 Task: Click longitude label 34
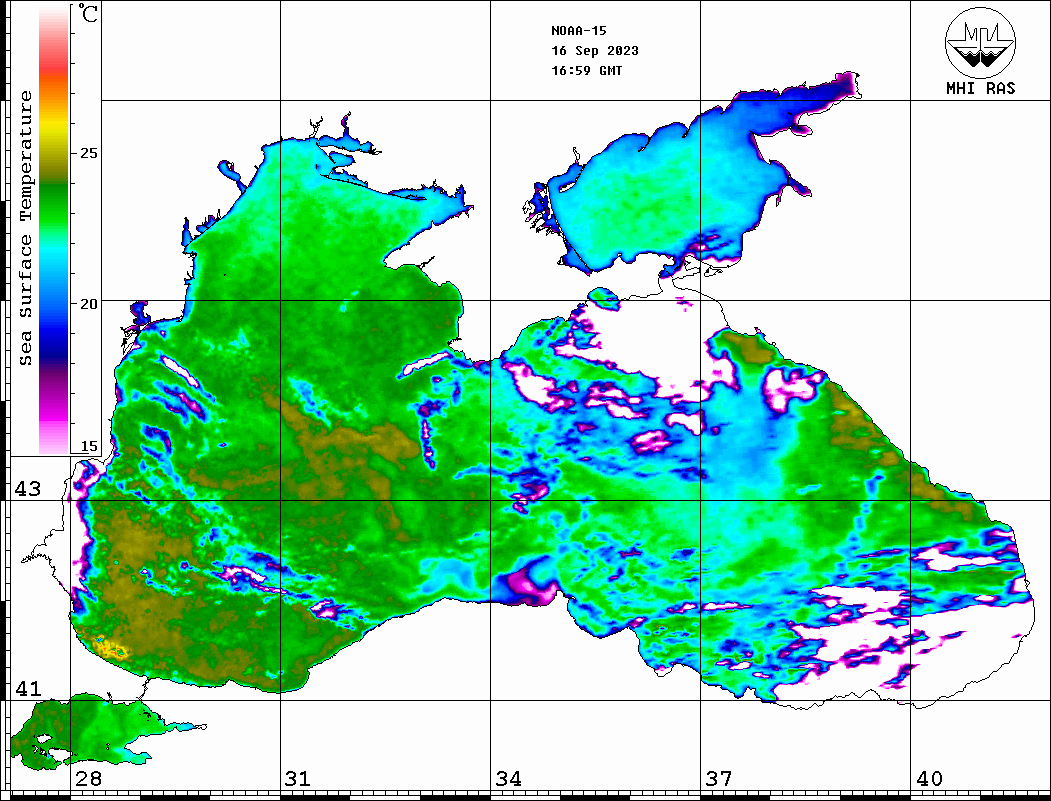pyautogui.click(x=508, y=778)
